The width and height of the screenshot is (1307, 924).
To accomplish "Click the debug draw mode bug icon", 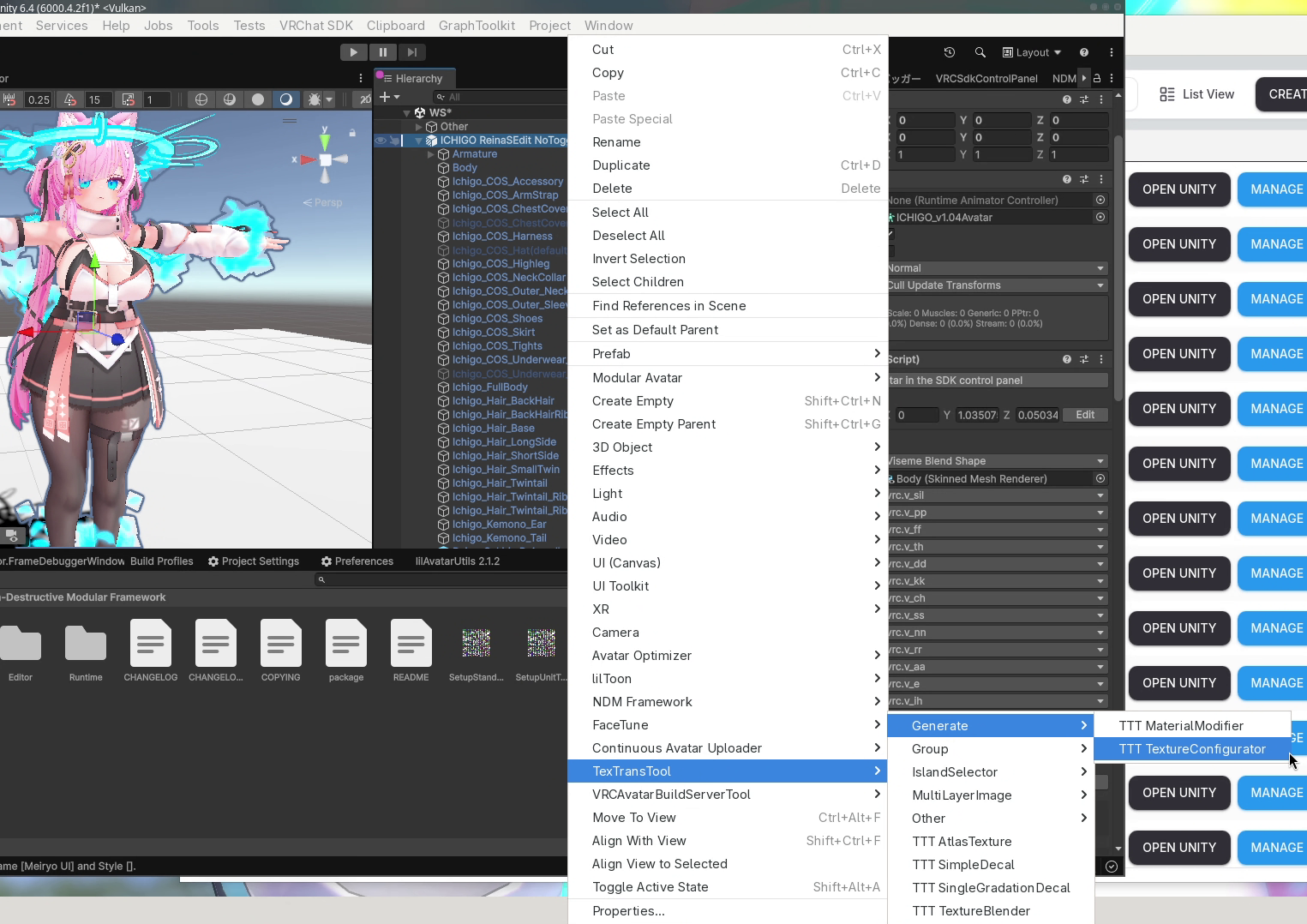I will coord(315,99).
